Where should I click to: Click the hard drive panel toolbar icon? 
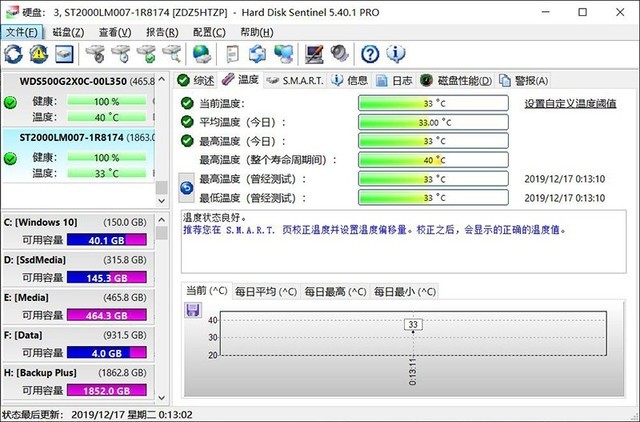tap(64, 53)
